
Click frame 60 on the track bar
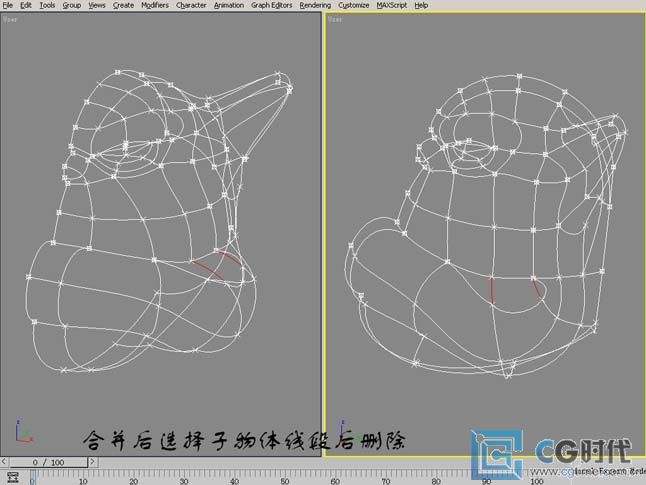coord(335,481)
